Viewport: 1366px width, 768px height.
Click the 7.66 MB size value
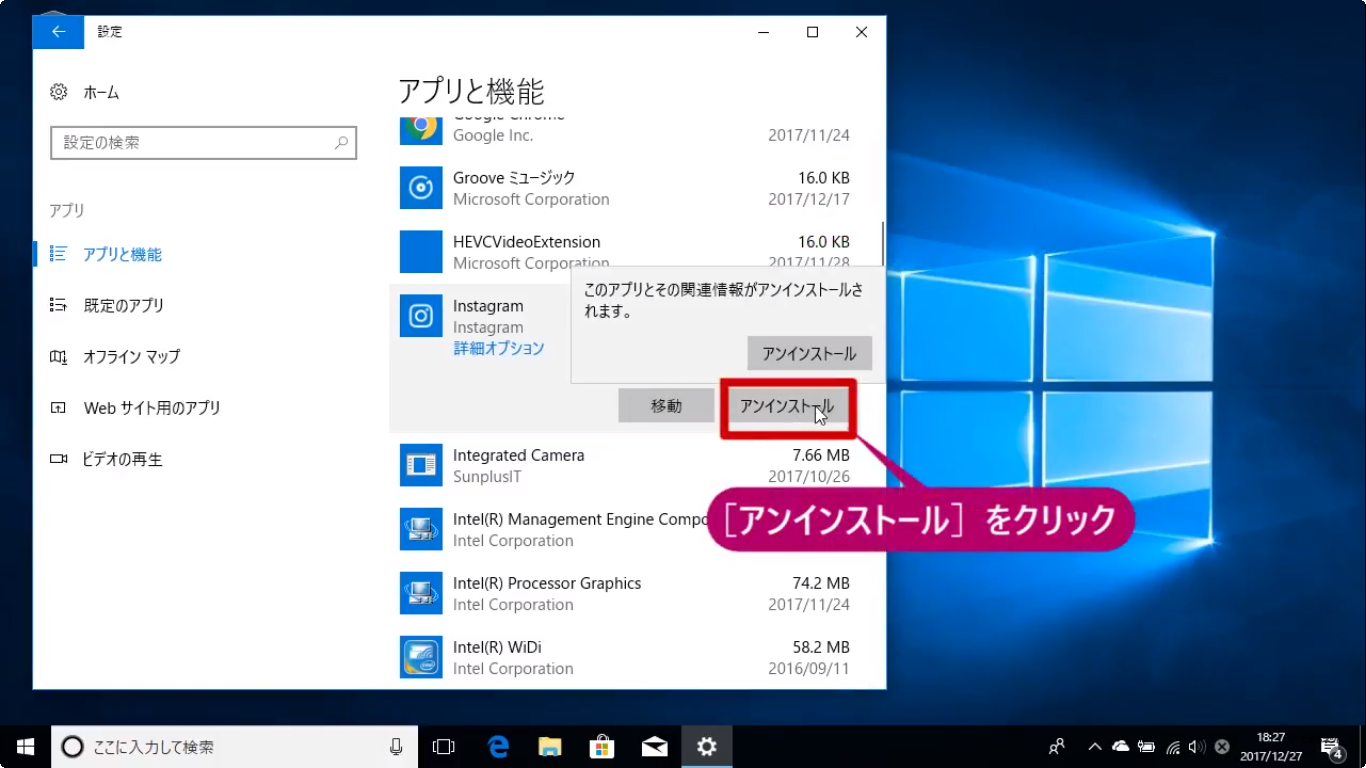point(820,455)
